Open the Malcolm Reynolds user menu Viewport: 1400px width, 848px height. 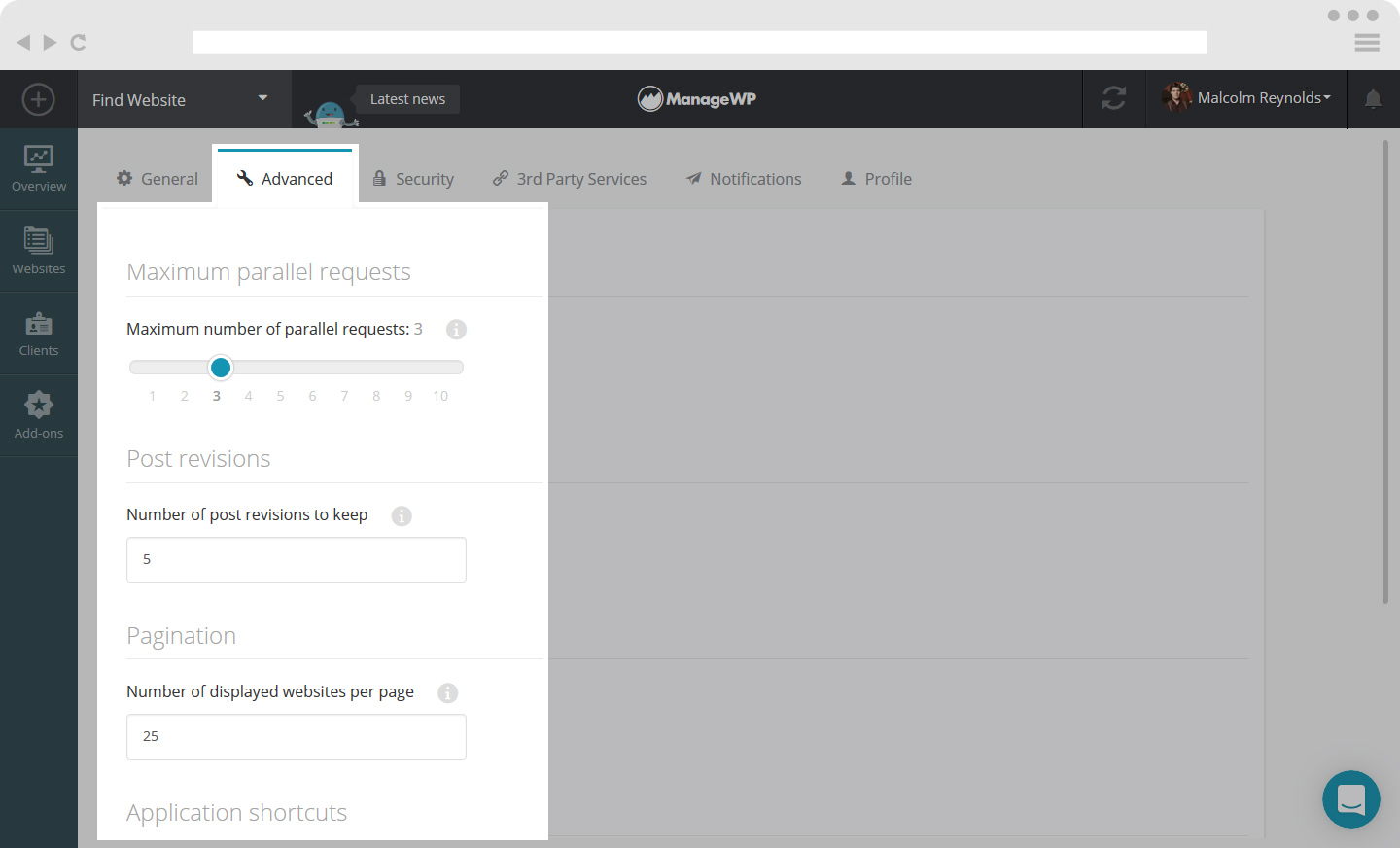coord(1246,98)
